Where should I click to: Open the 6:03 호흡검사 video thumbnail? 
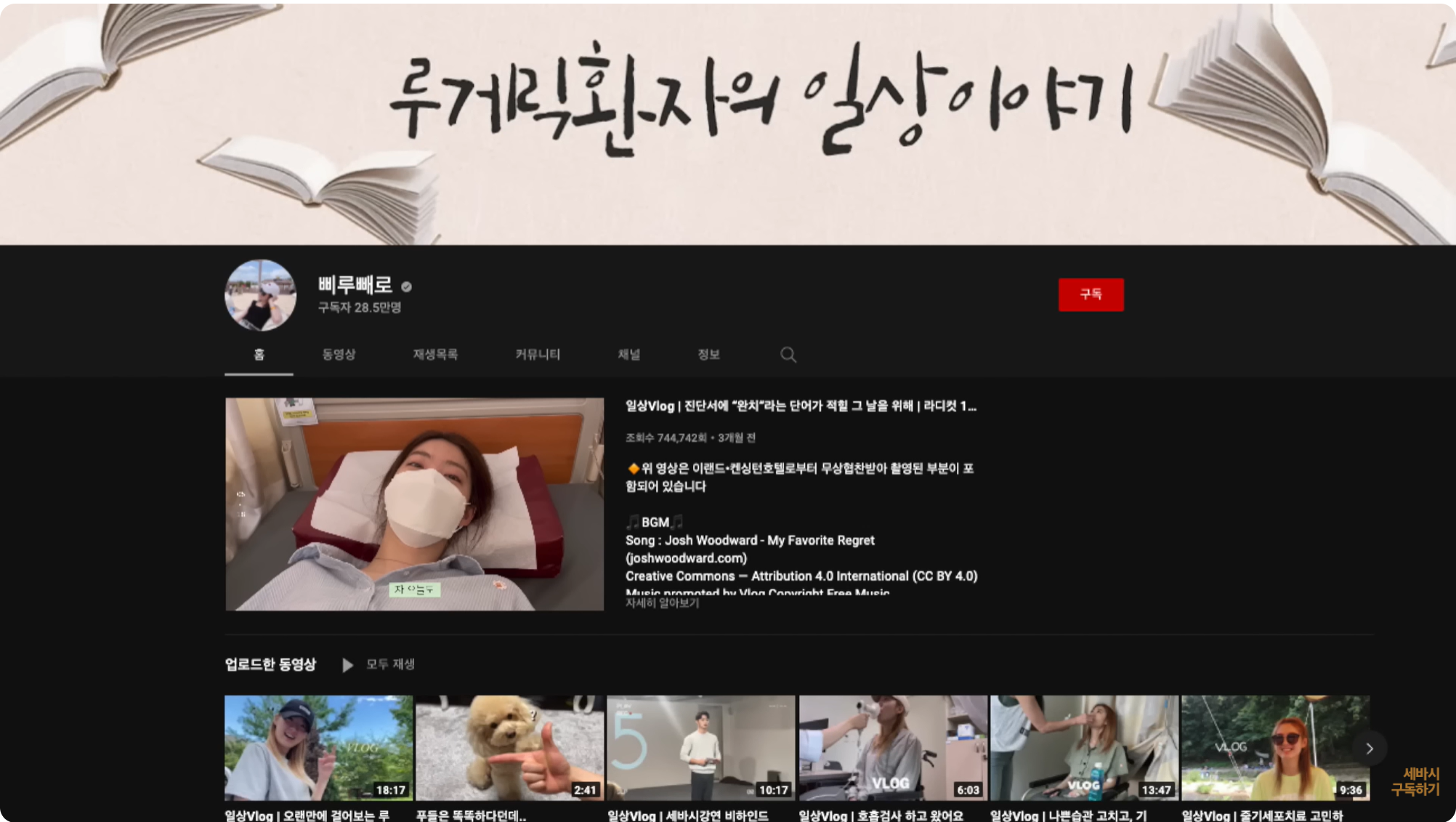coord(893,748)
